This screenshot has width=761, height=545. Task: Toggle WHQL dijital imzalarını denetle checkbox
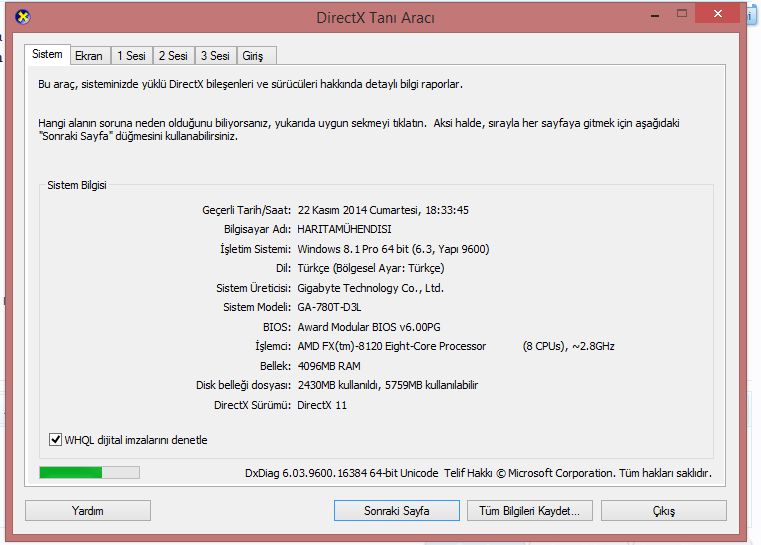point(55,440)
